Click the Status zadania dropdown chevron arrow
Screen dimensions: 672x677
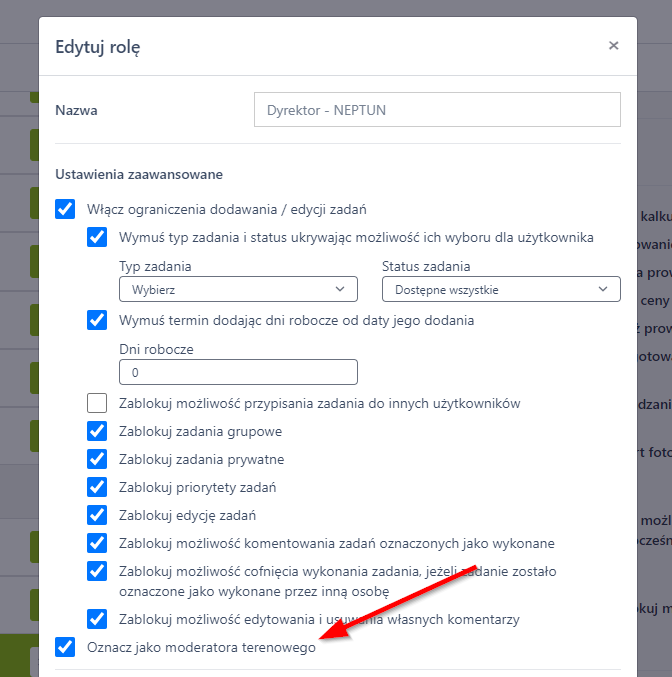(x=603, y=290)
